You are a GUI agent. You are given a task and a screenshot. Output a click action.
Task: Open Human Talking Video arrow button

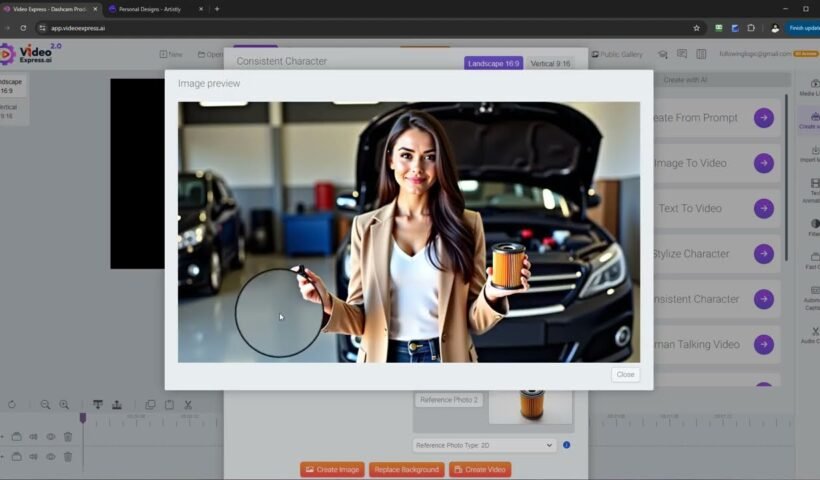pyautogui.click(x=764, y=344)
